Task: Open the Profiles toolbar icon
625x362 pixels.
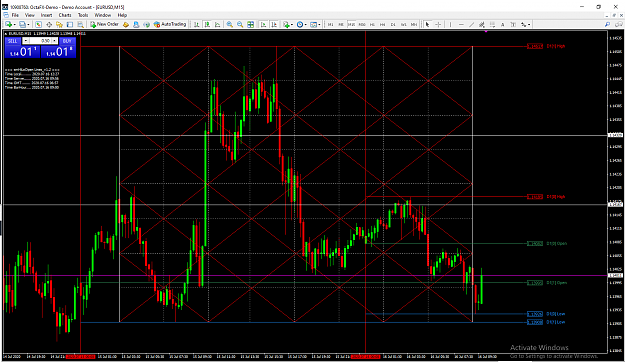Action: click(x=22, y=25)
